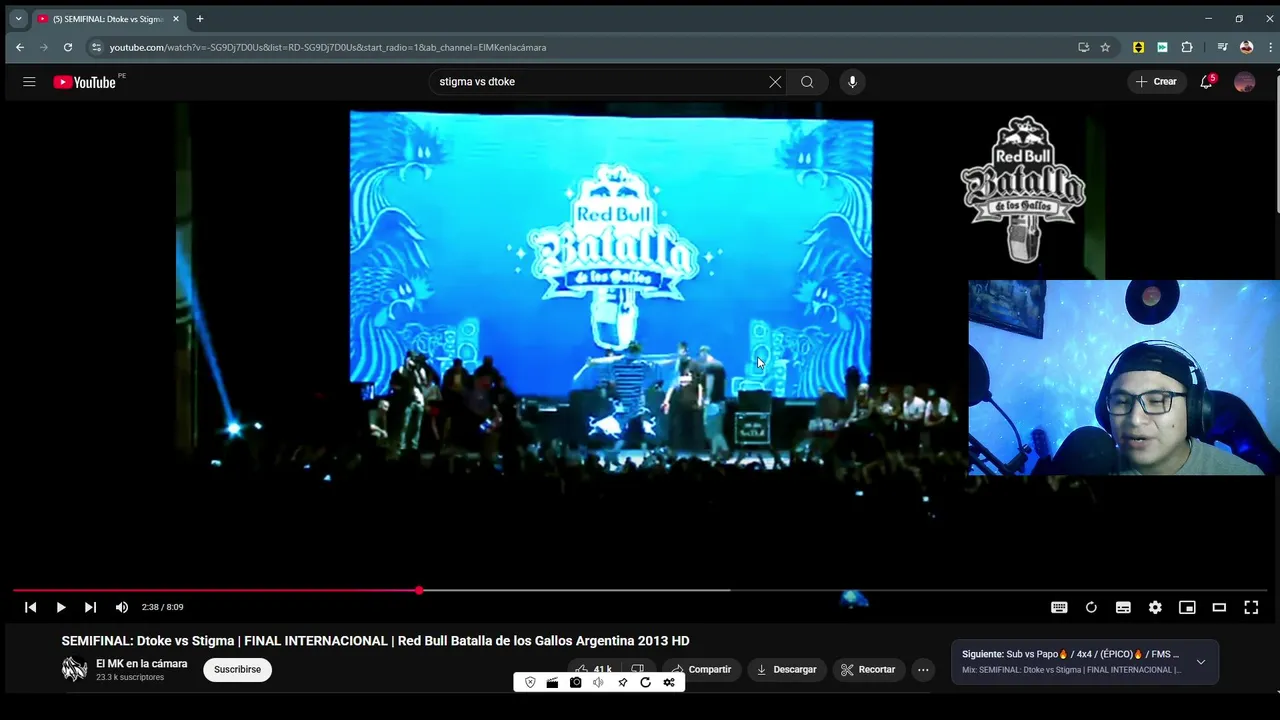Click the reload icon in floating toolbar
The width and height of the screenshot is (1280, 720).
[645, 683]
